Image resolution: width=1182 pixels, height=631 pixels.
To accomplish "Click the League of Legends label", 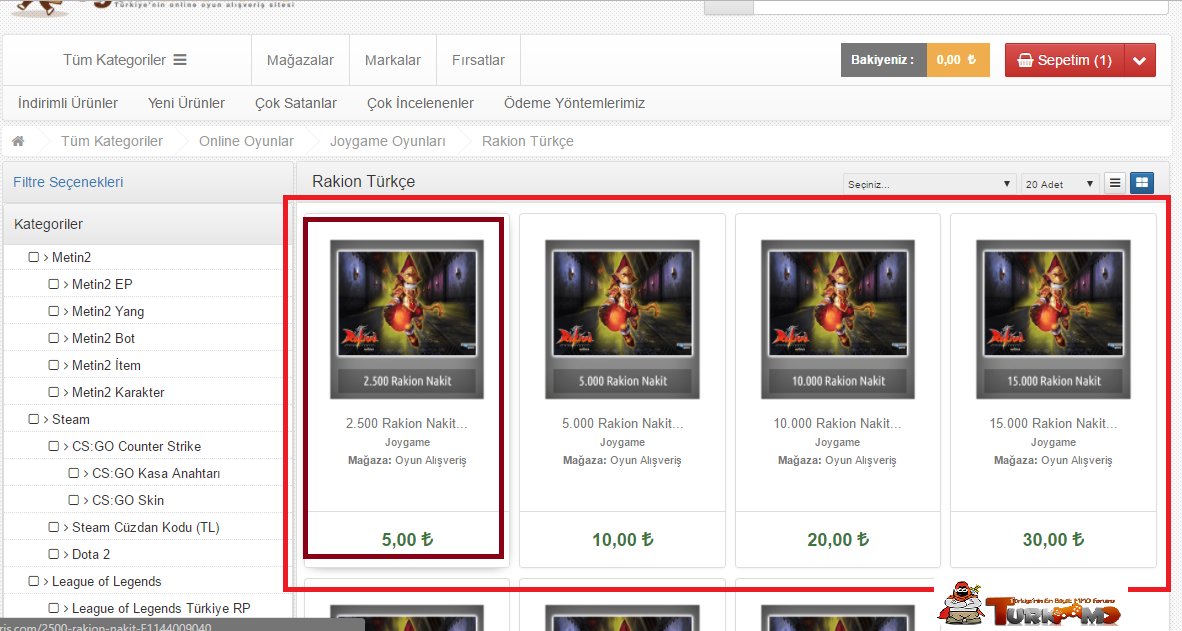I will 107,581.
